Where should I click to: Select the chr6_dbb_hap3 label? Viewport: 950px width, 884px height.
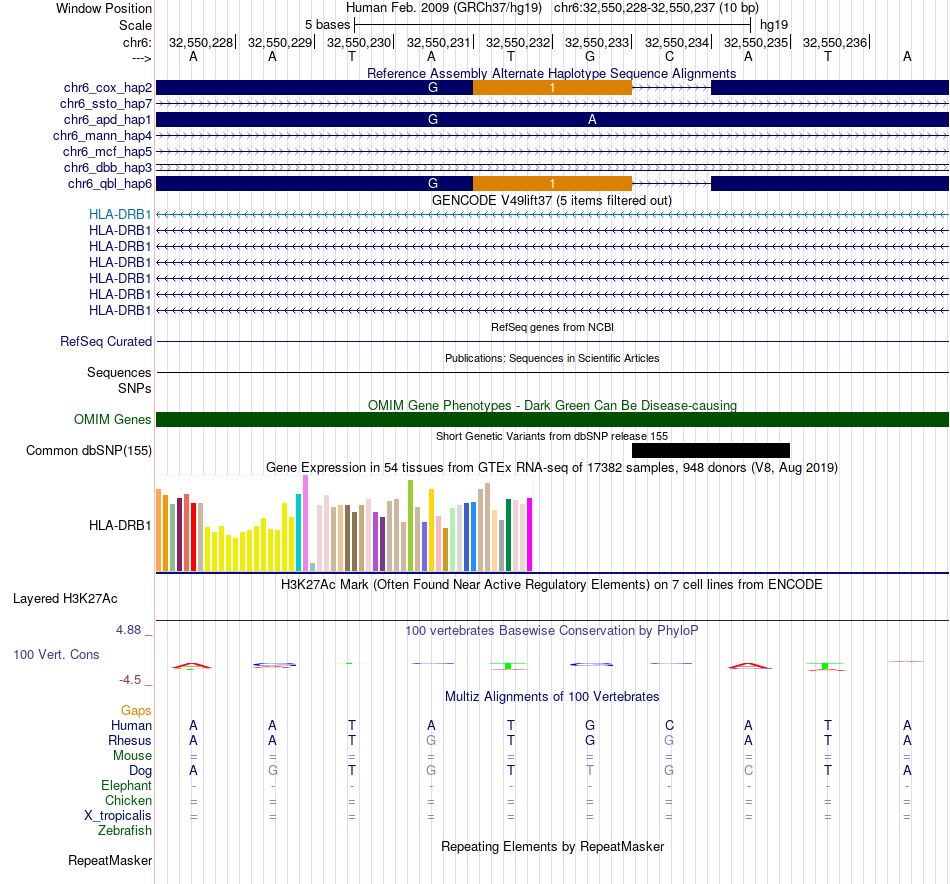pos(107,168)
